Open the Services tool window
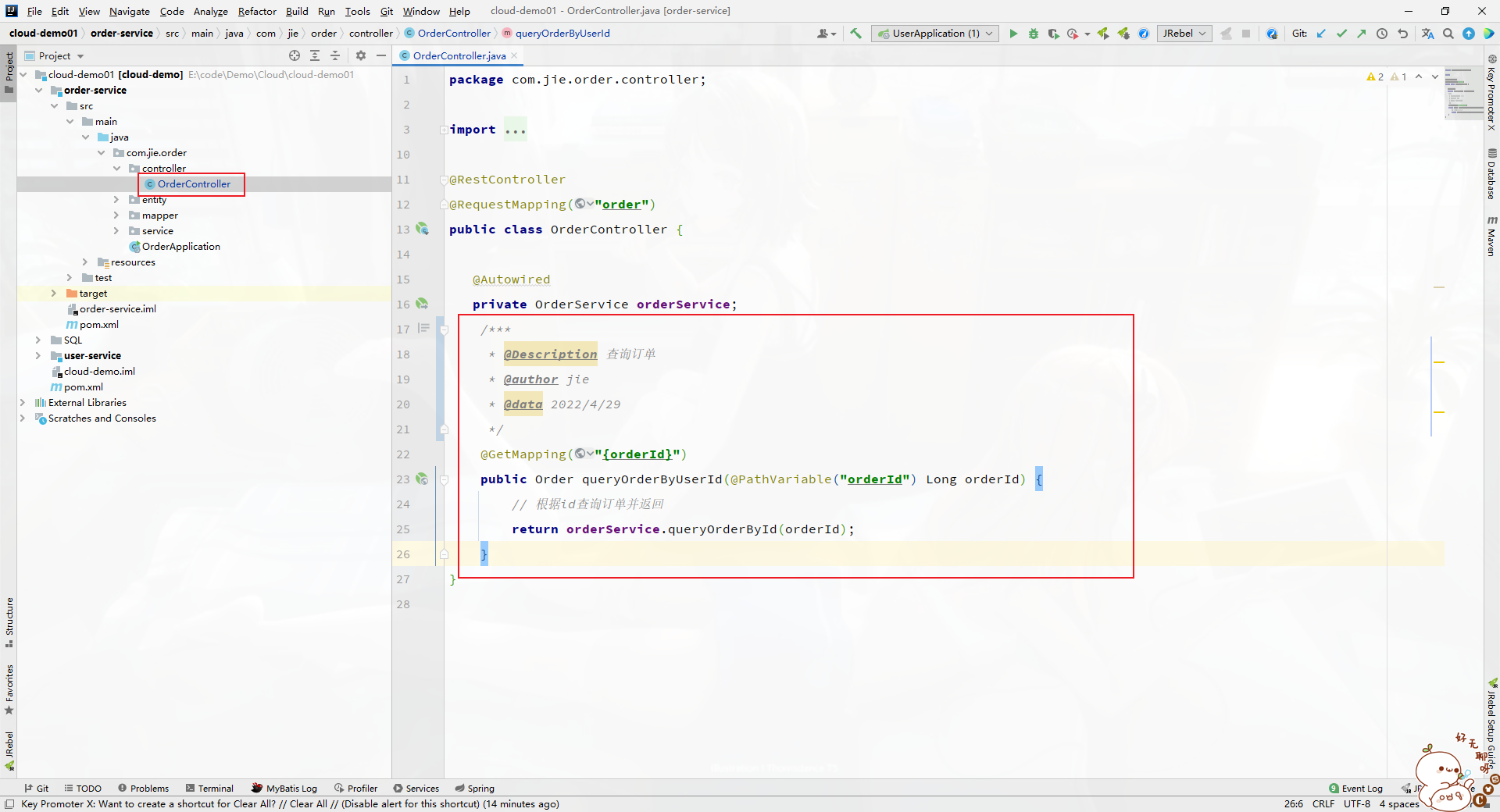This screenshot has height=812, width=1500. [416, 789]
